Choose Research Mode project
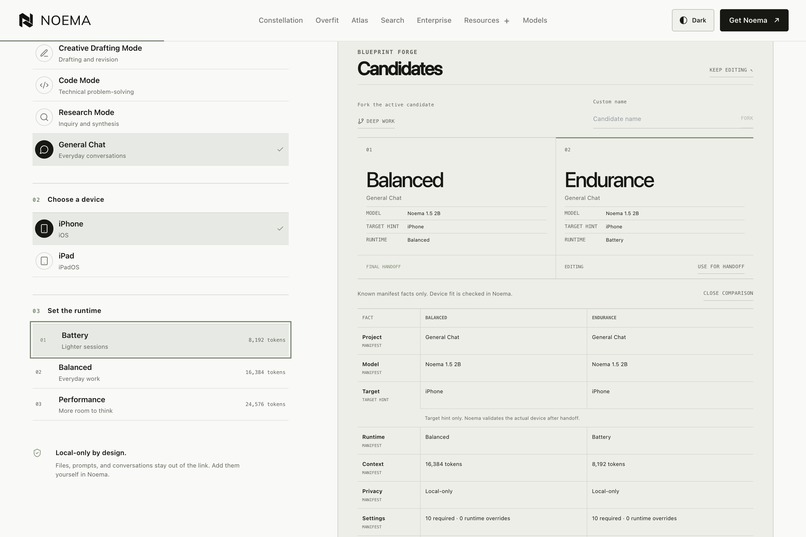This screenshot has width=806, height=537. [x=160, y=117]
